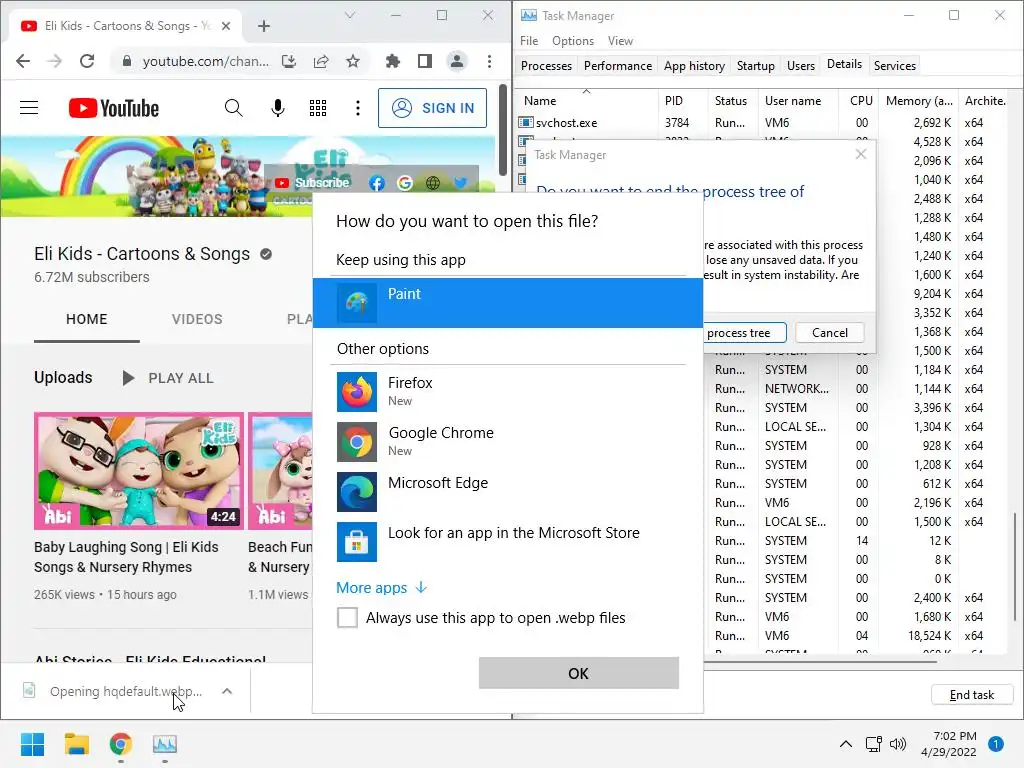Choose Google Chrome to open the file

tap(508, 441)
